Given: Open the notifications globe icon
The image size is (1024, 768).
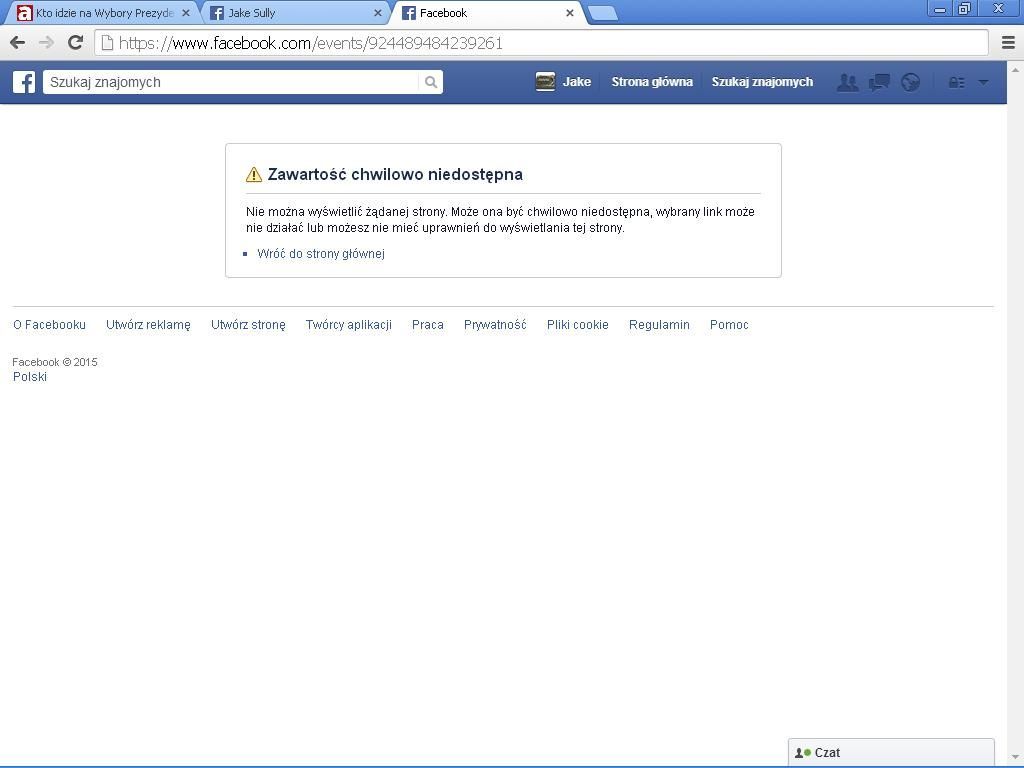Looking at the screenshot, I should (910, 82).
